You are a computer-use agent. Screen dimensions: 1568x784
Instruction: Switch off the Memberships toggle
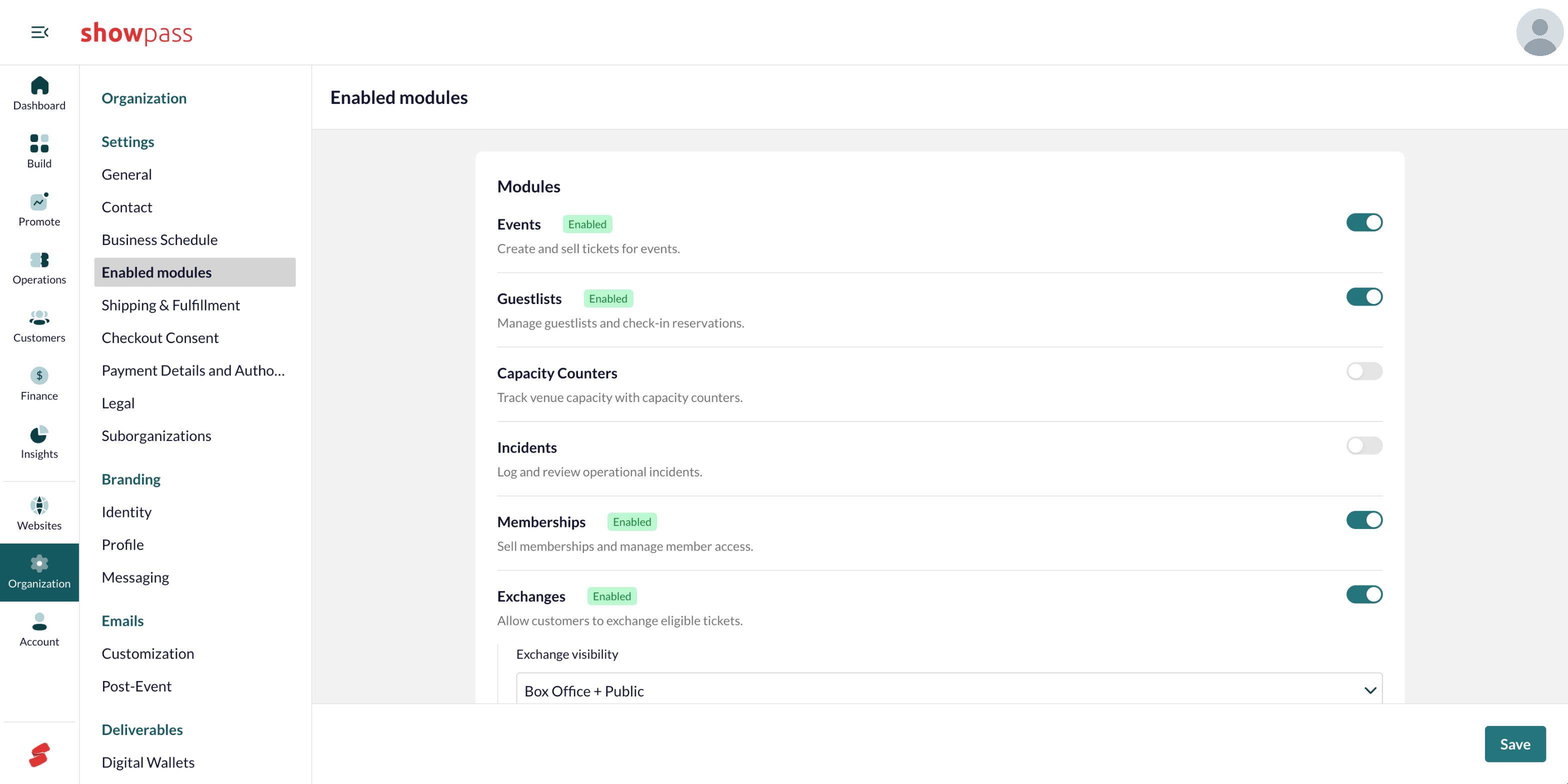1364,520
